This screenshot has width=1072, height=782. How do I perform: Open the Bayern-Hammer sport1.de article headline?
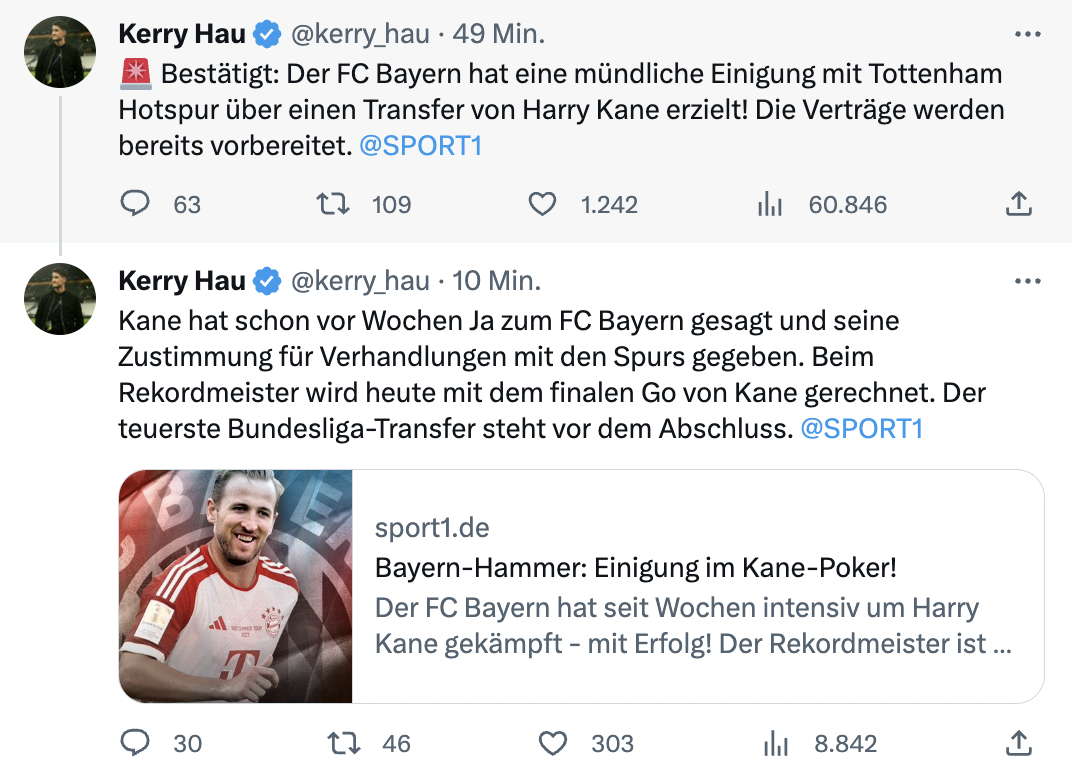[636, 568]
